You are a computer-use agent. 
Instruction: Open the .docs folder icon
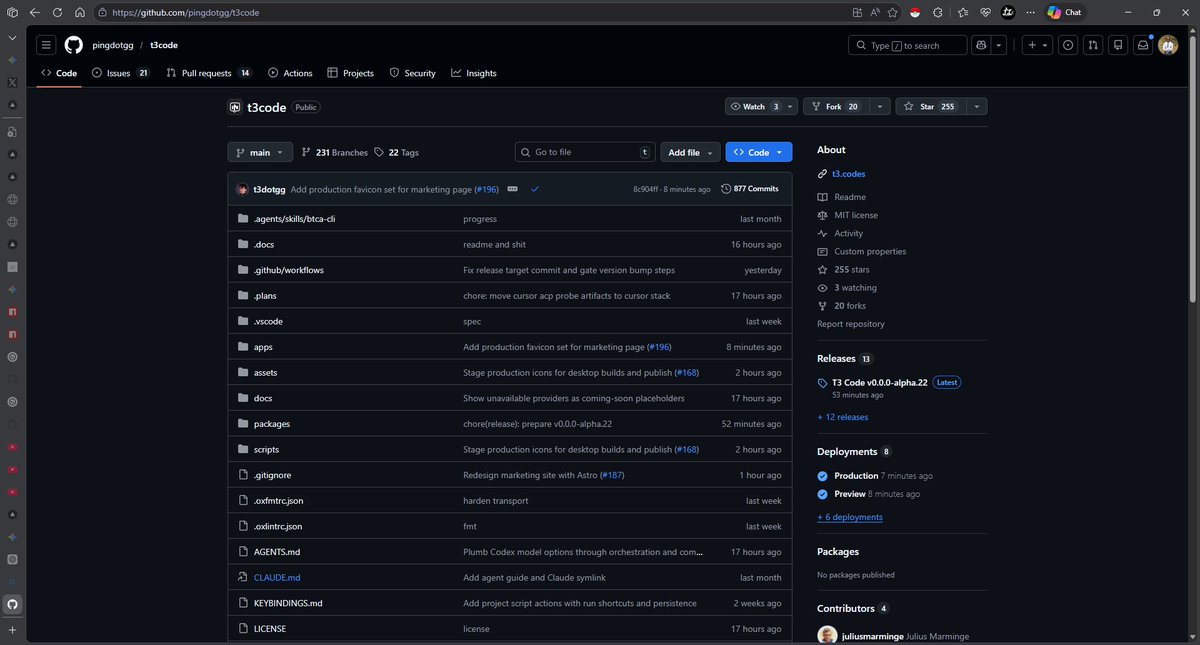click(242, 244)
